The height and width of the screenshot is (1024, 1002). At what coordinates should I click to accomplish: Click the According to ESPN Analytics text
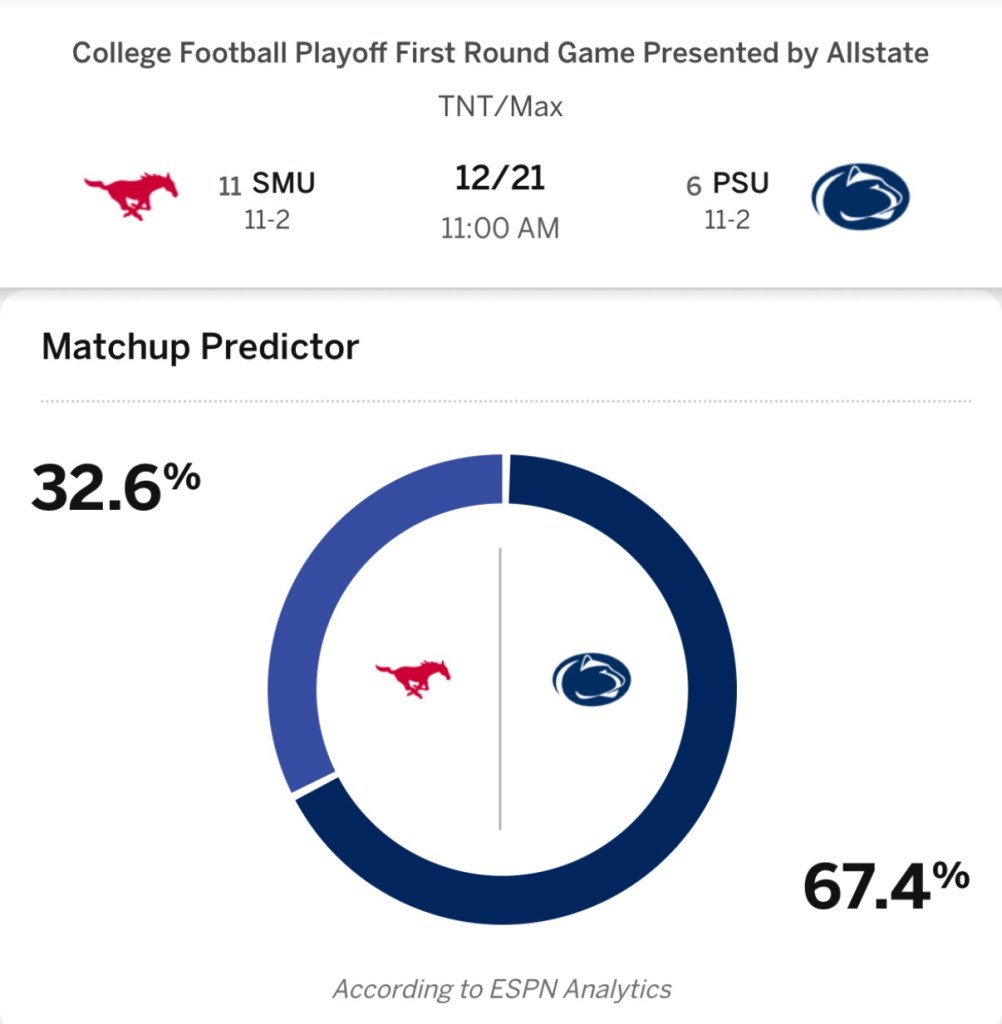[x=501, y=989]
